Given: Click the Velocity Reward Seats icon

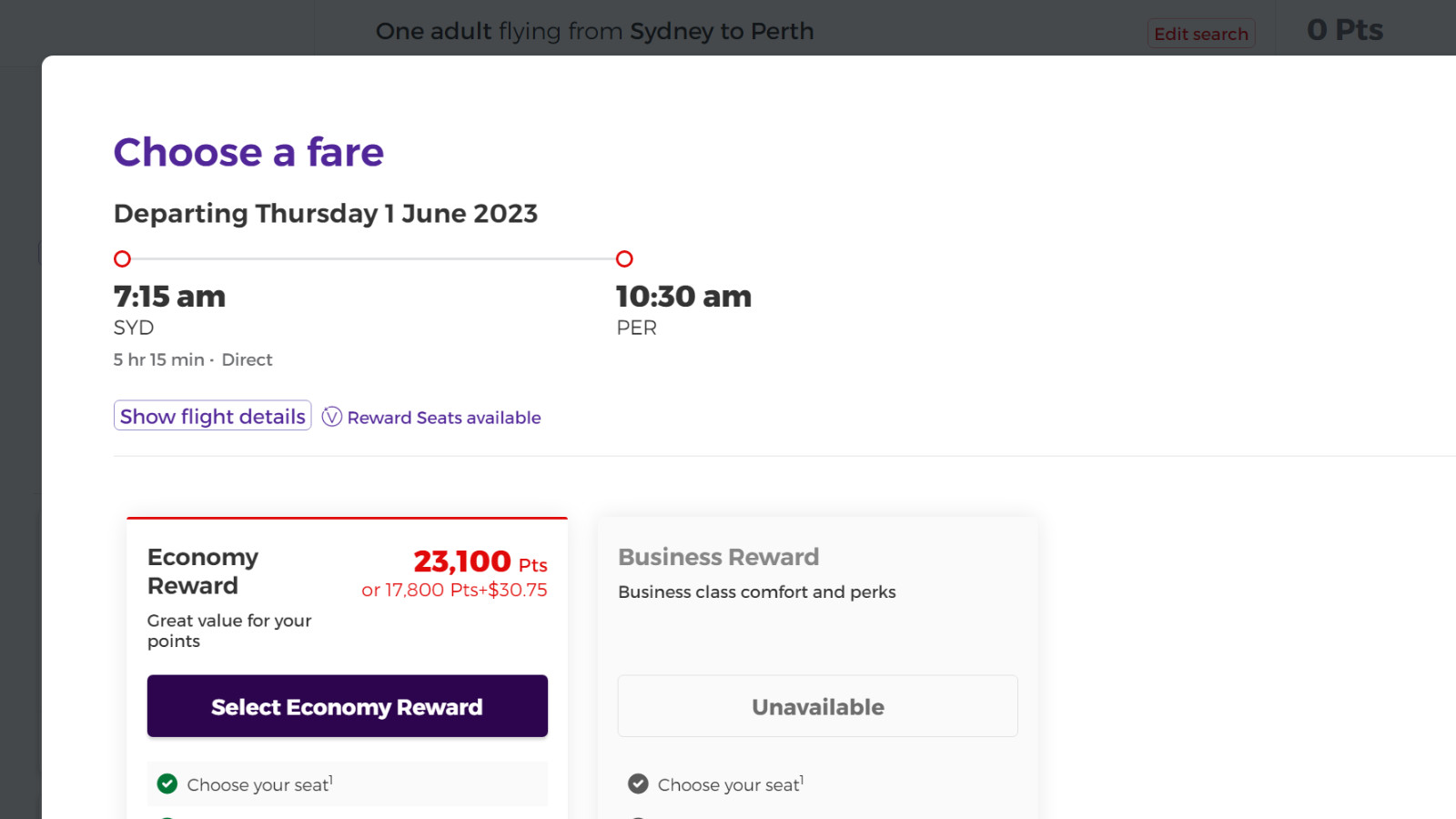Looking at the screenshot, I should pos(332,417).
